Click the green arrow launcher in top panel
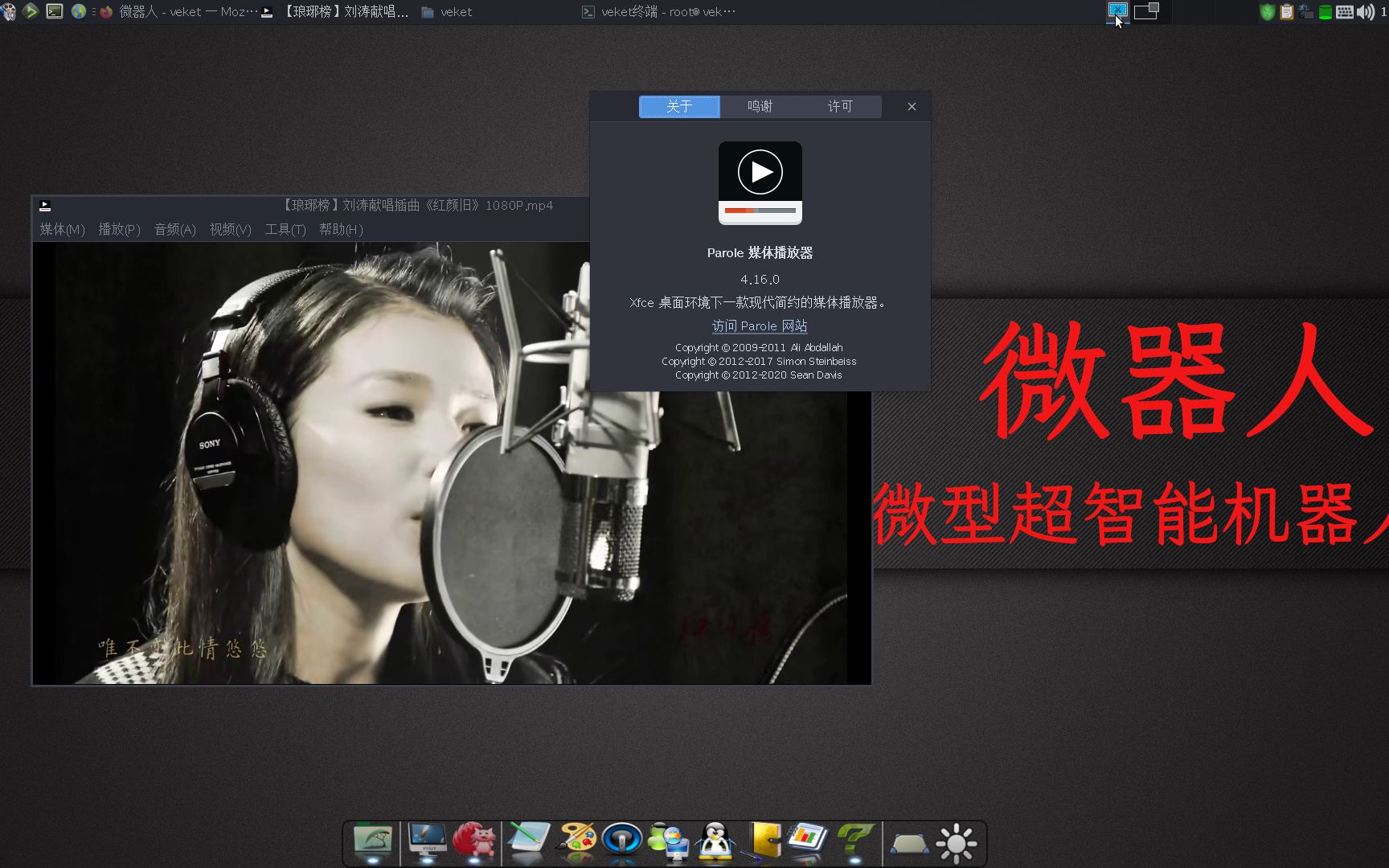 click(31, 11)
